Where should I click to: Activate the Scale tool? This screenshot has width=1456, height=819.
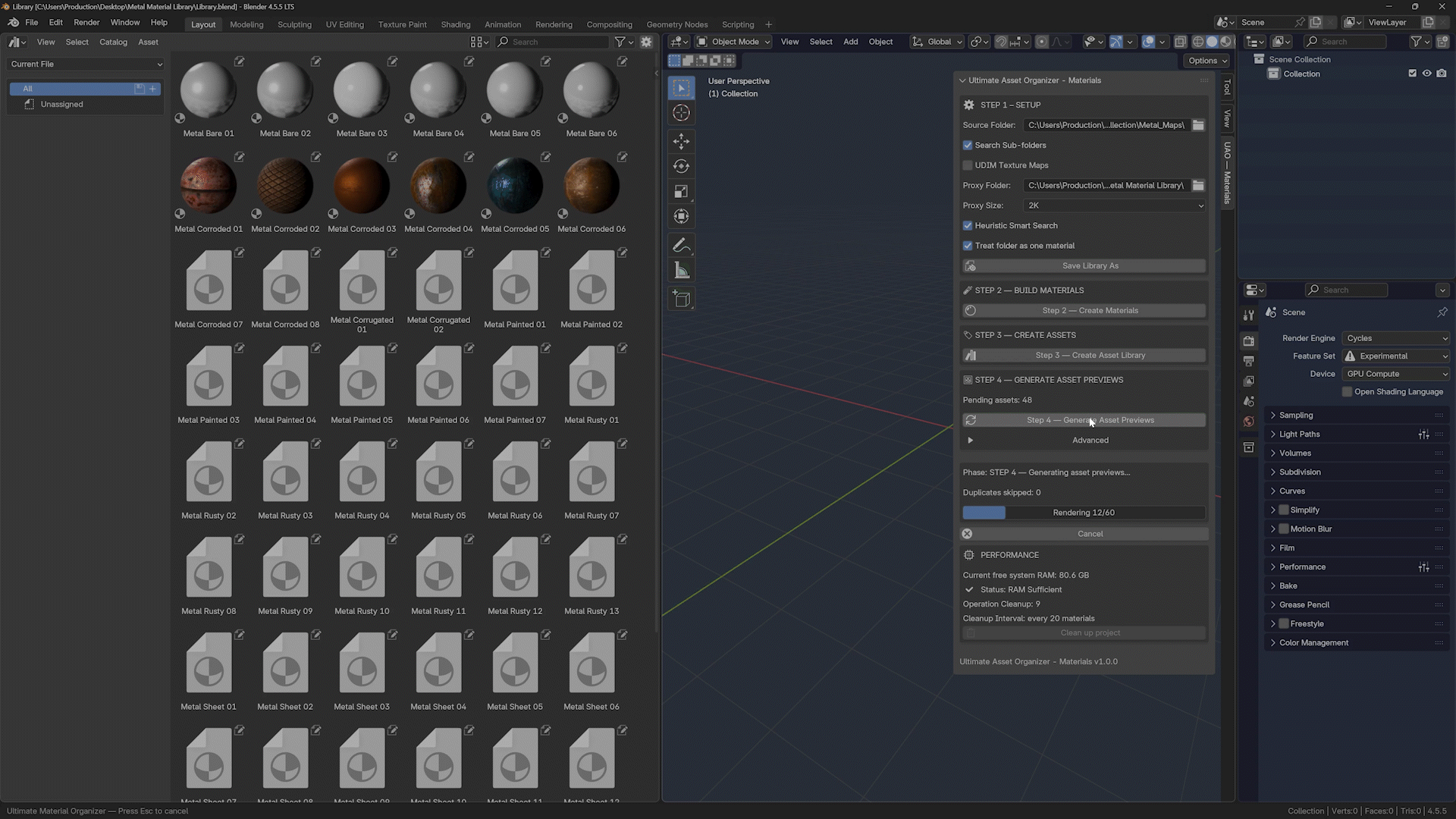tap(681, 192)
